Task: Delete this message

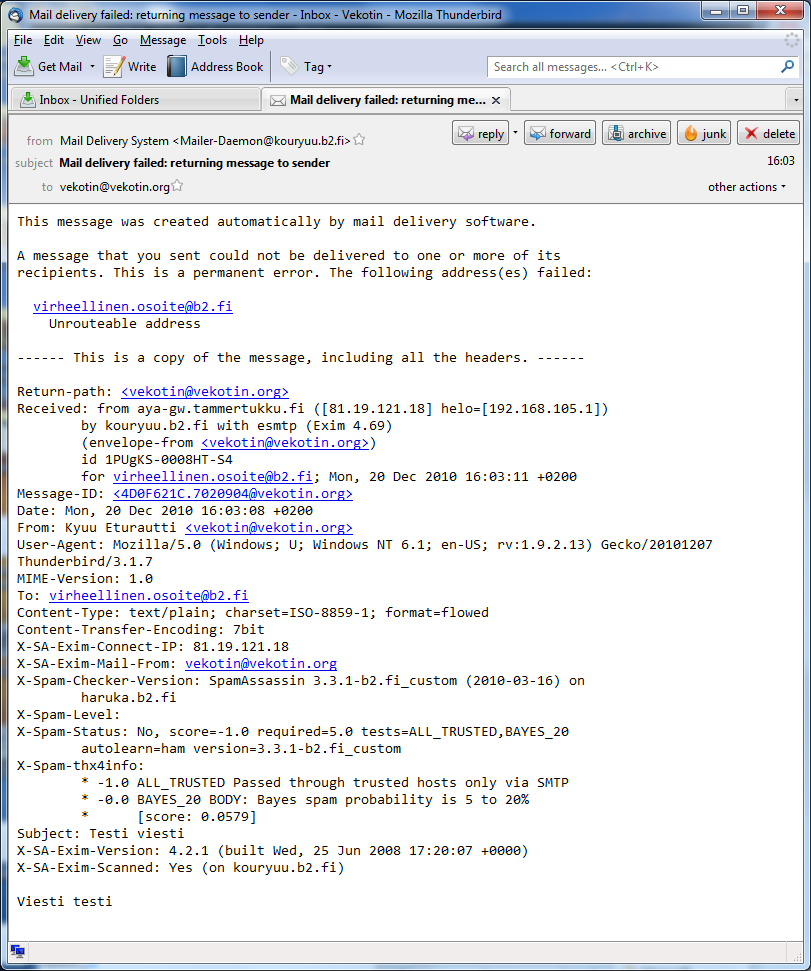Action: pyautogui.click(x=769, y=134)
